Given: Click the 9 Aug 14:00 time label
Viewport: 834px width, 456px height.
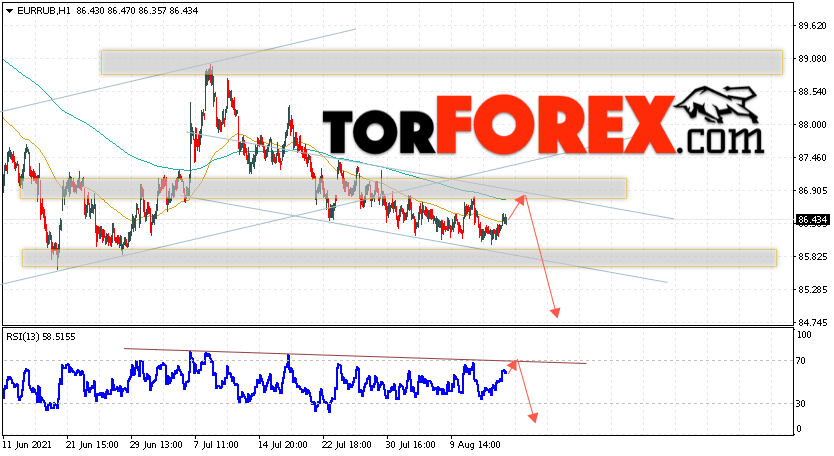Looking at the screenshot, I should pyautogui.click(x=476, y=445).
